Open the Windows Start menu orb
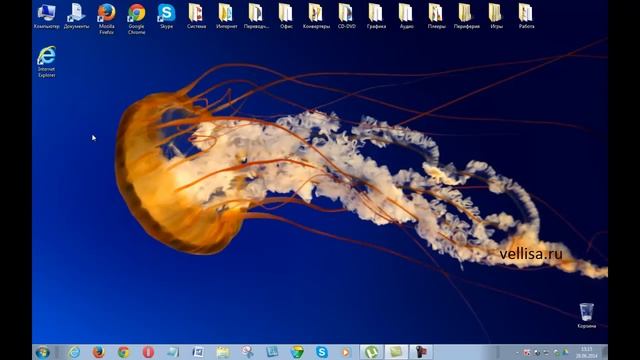640x360 pixels. point(42,352)
